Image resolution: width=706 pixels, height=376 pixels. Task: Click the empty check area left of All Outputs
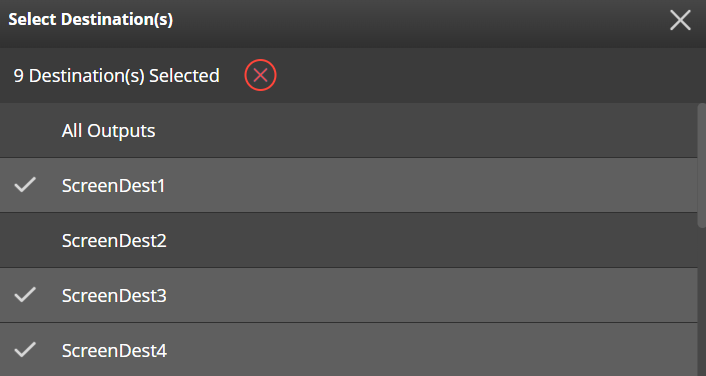click(x=25, y=130)
